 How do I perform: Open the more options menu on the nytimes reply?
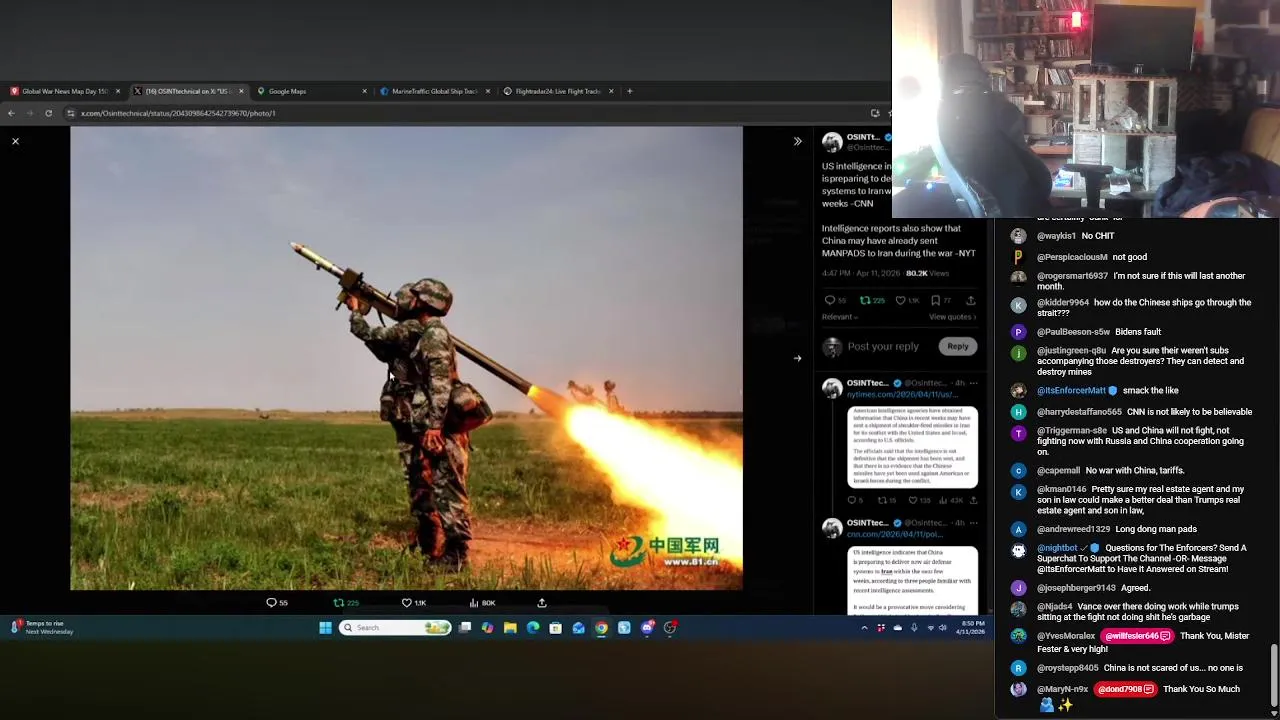pyautogui.click(x=973, y=383)
